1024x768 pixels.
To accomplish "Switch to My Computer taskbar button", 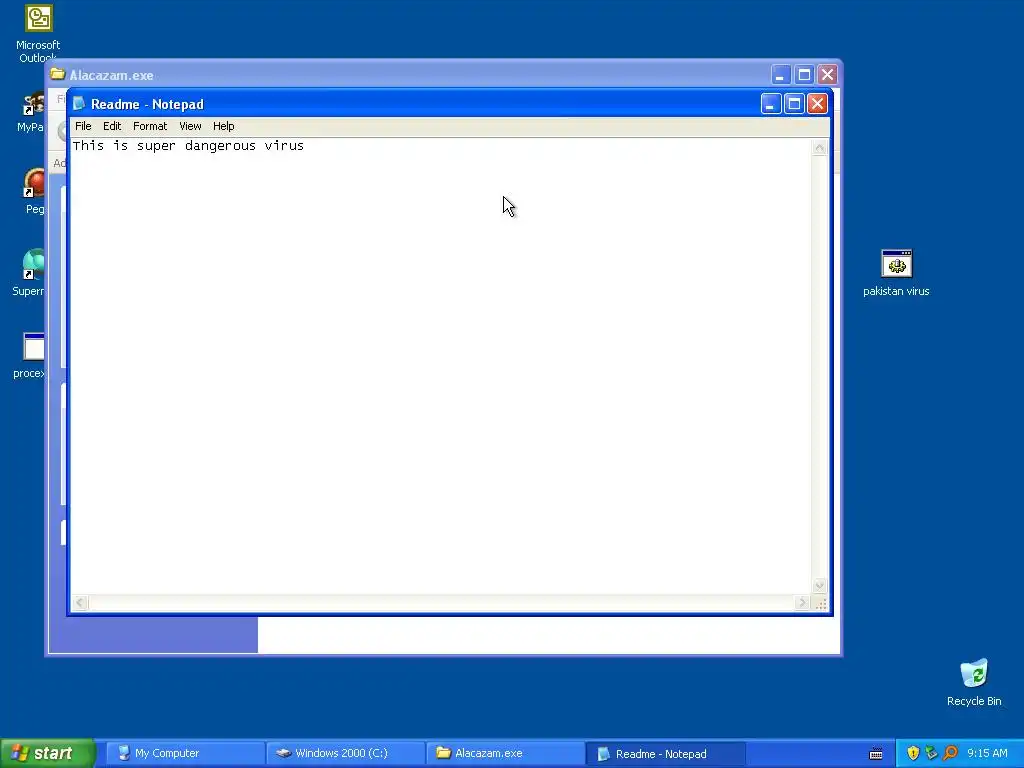I will pos(185,753).
